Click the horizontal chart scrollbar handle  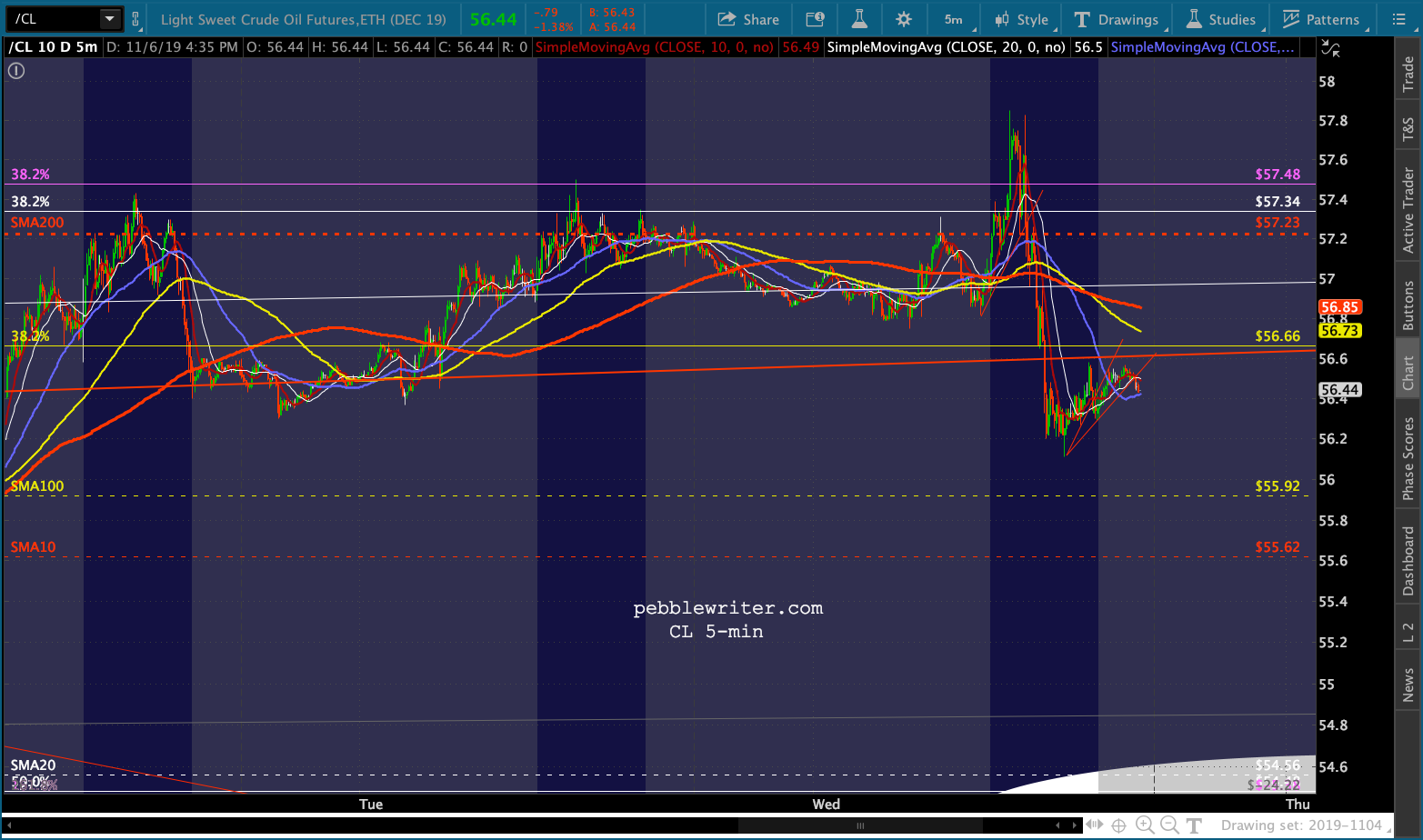pos(859,825)
